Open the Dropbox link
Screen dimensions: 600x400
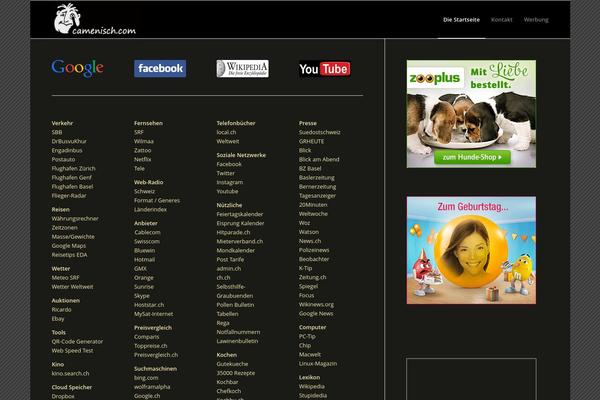pos(63,396)
